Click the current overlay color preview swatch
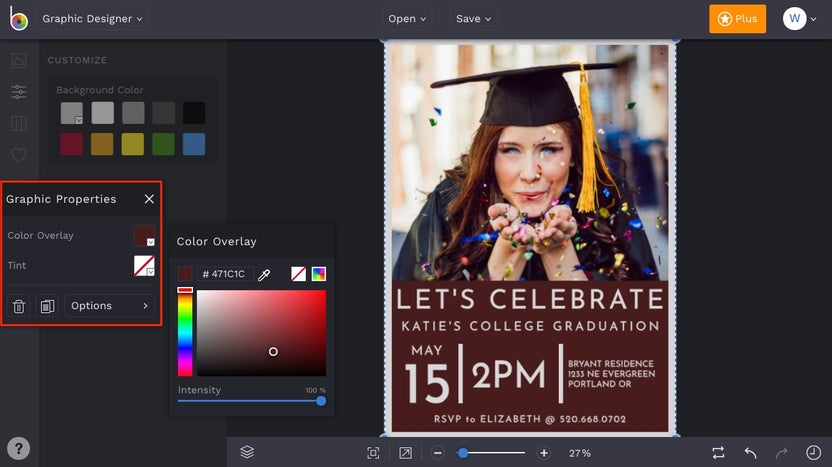Image resolution: width=832 pixels, height=467 pixels. (x=185, y=274)
